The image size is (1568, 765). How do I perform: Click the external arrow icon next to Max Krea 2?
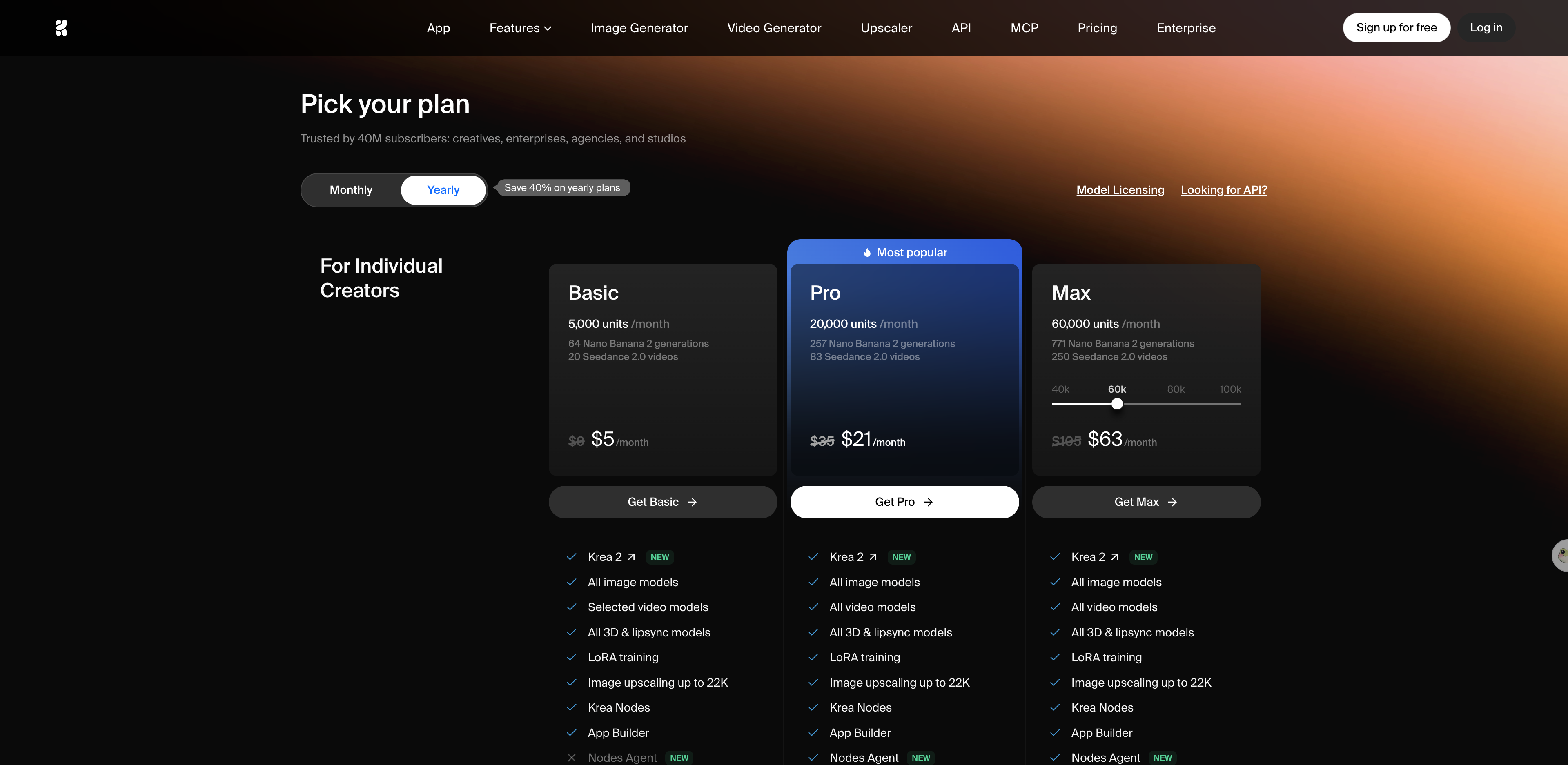[1114, 557]
